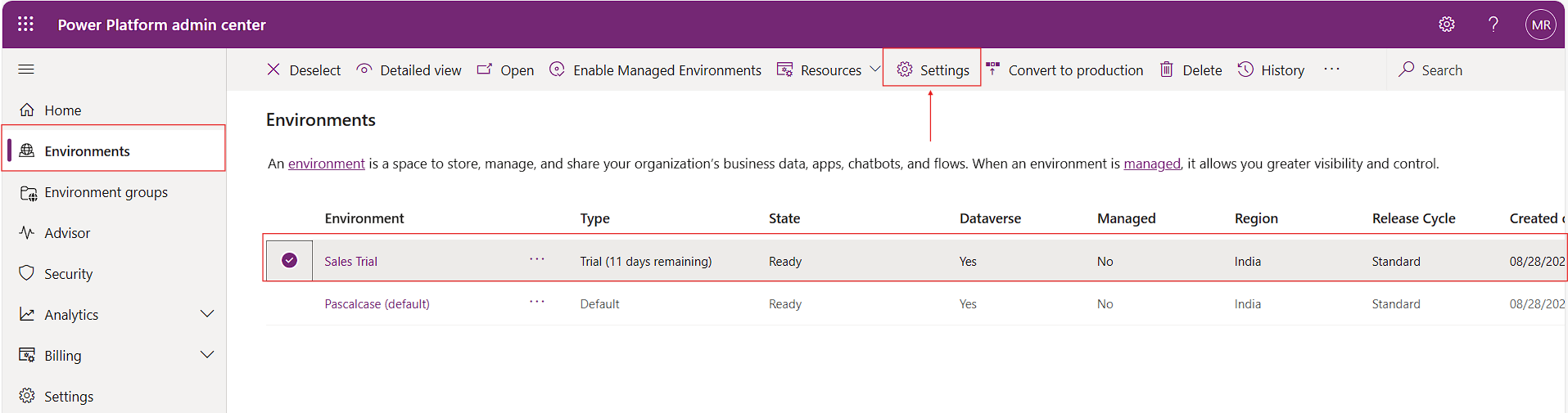Expand the Billing navigation section
Viewport: 1568px width, 413px height.
207,355
